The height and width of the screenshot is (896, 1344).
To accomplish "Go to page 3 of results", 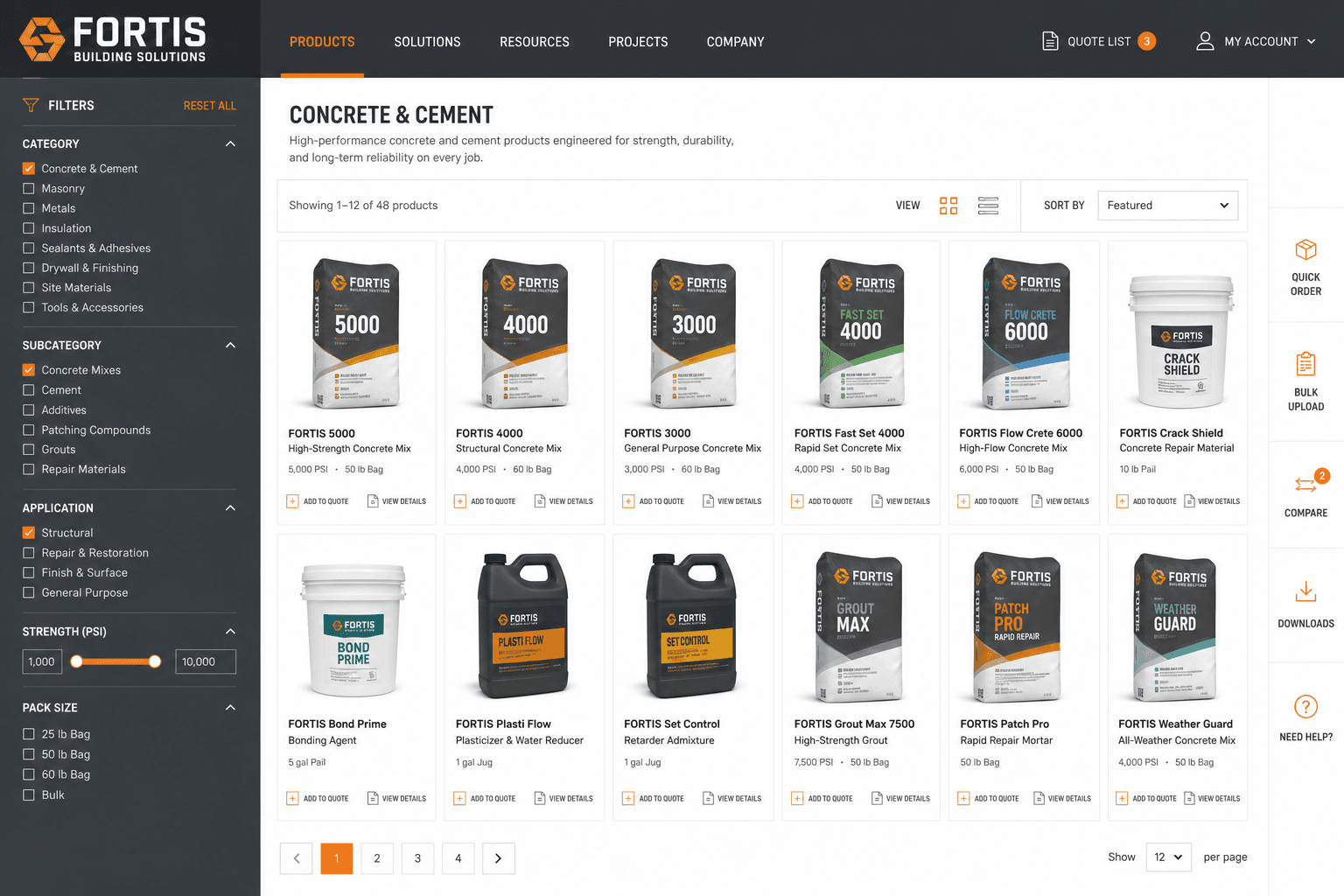I will tap(417, 858).
